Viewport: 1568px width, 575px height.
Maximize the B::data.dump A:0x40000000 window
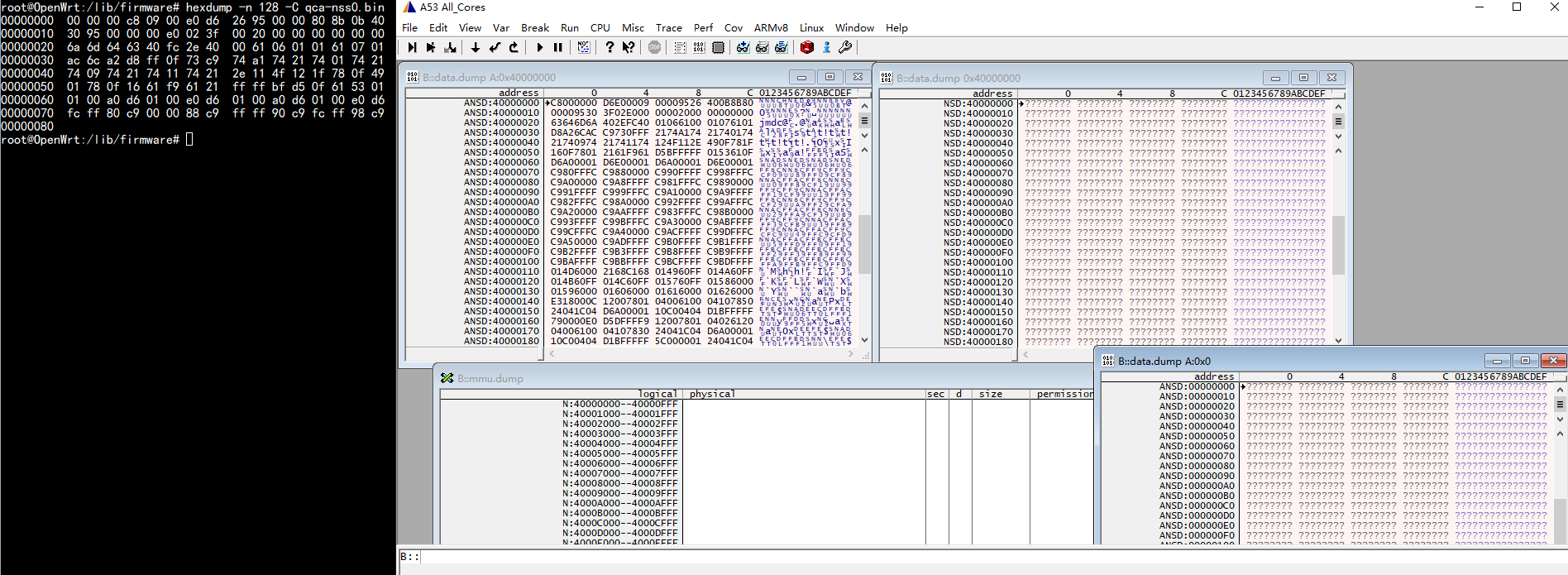click(x=829, y=77)
